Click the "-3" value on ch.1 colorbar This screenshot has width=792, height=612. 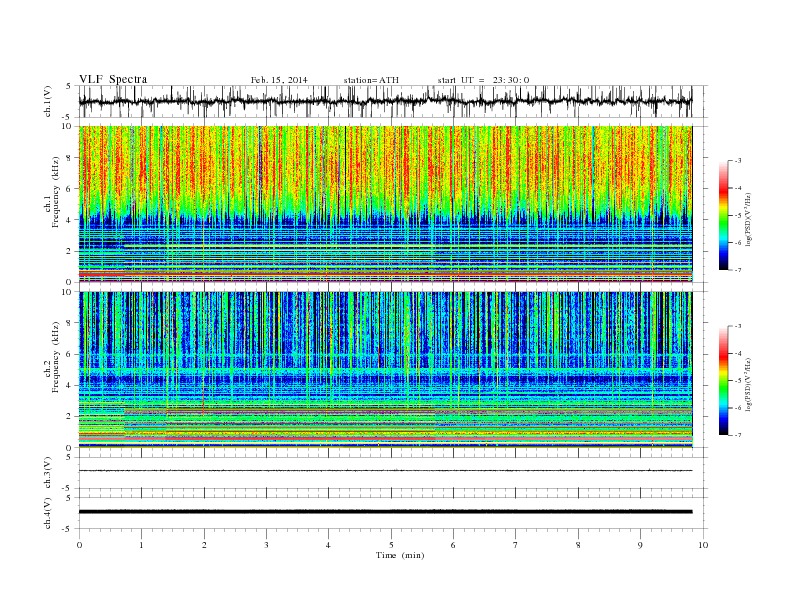[738, 161]
